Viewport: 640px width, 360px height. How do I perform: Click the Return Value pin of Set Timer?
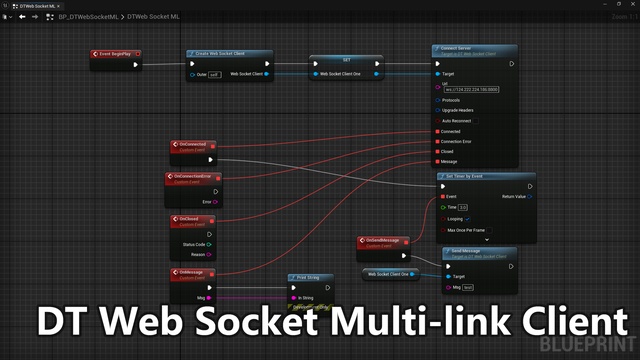click(529, 197)
